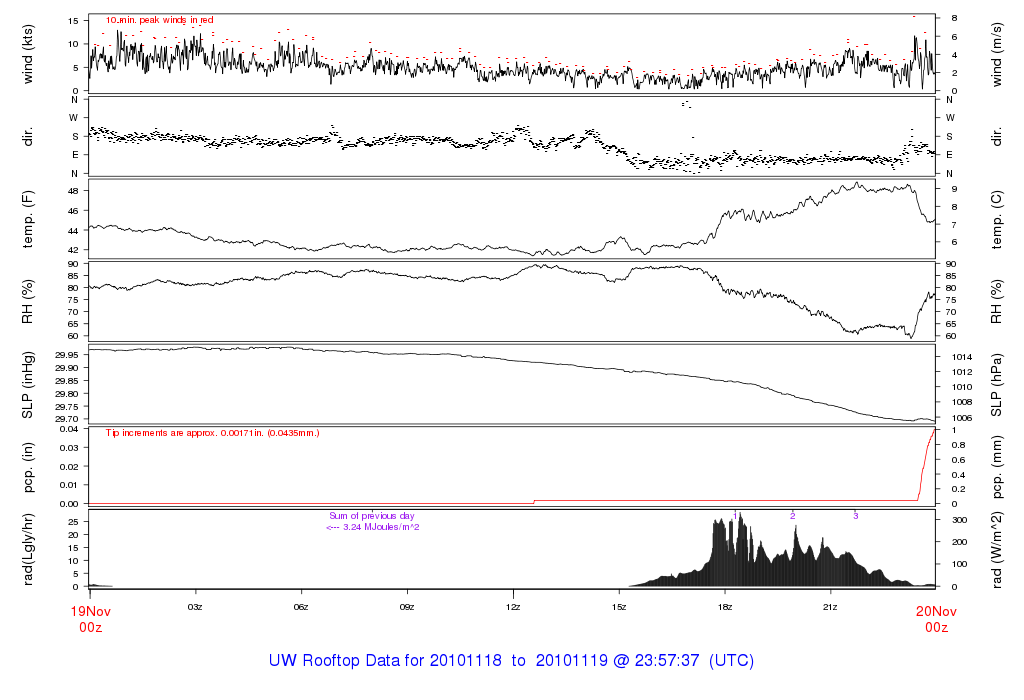Click the '19Nov' start date label
The width and height of the screenshot is (1024, 700).
91,611
